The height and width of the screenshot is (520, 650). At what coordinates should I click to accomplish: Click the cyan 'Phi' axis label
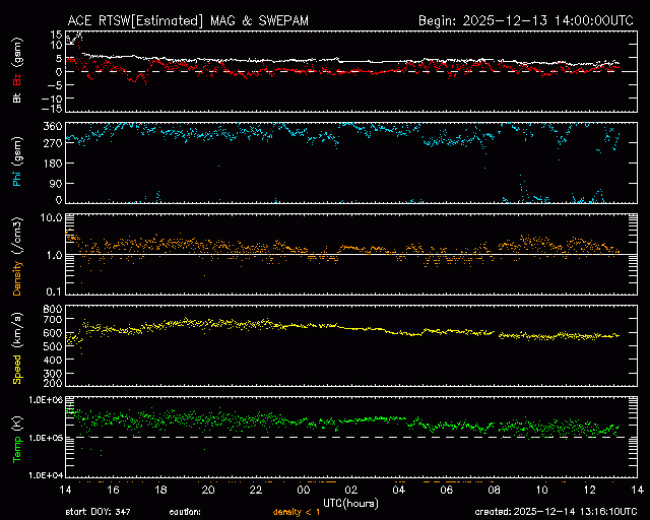[17, 177]
